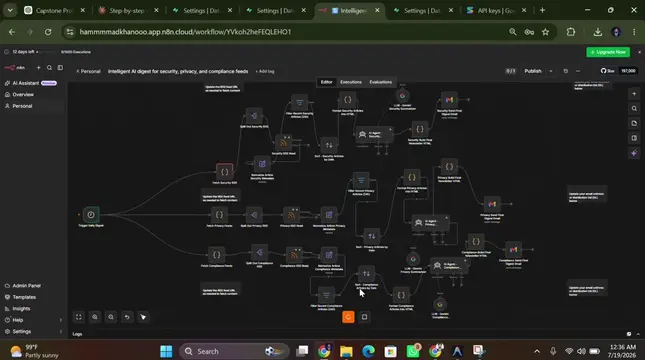Open the Filter Recent Security Articles node
Screen dimensions: 645x360
299,102
